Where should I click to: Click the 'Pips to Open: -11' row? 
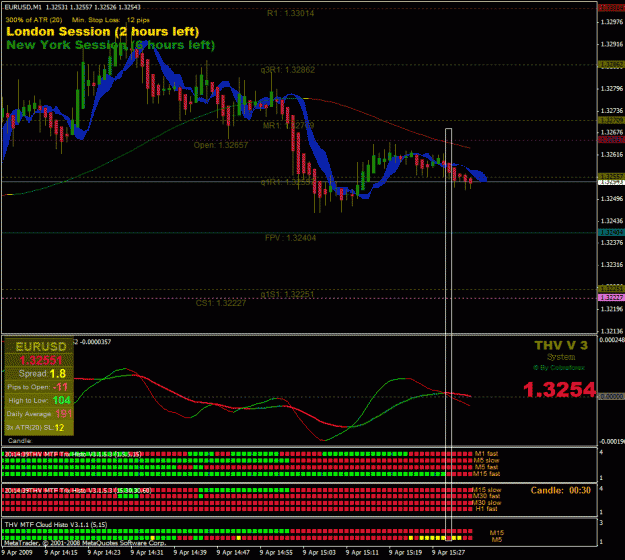click(39, 387)
